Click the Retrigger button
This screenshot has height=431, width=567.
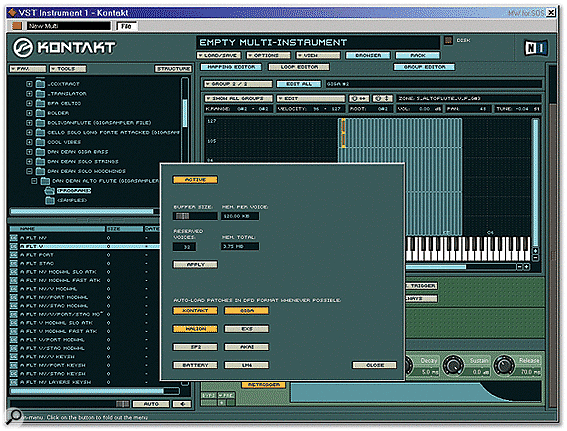click(264, 385)
